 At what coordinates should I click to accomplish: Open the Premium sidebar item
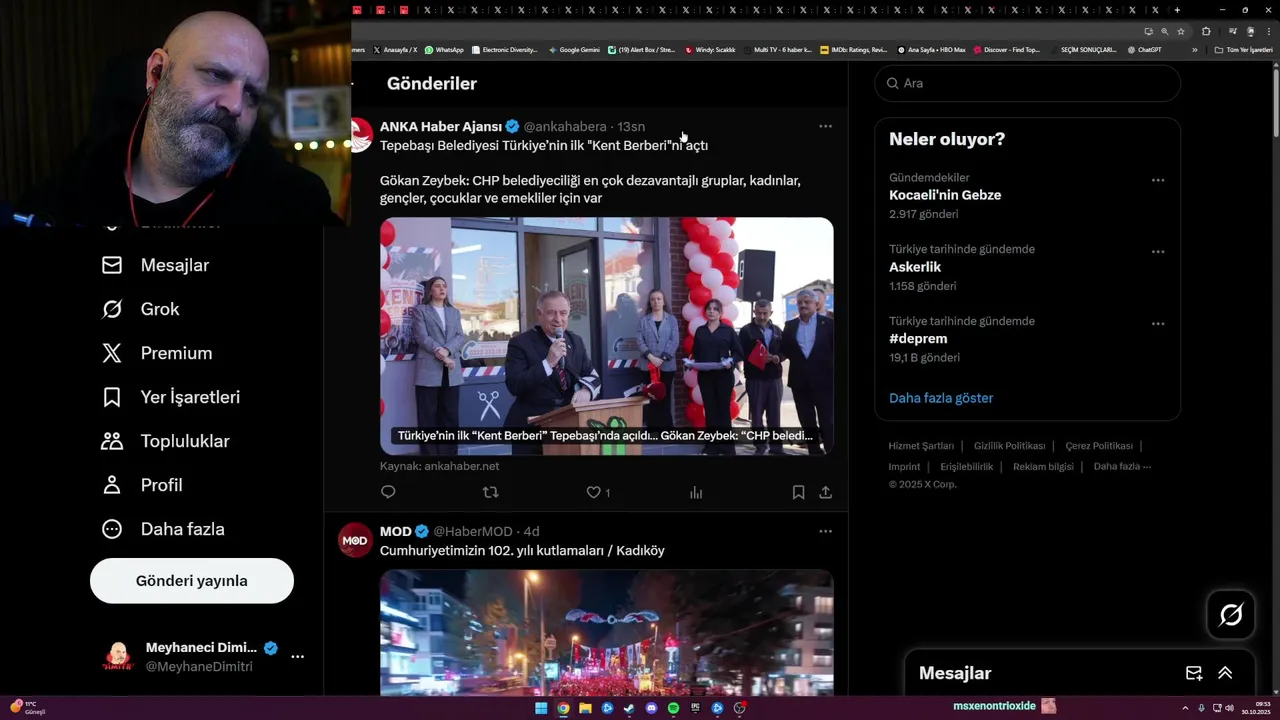point(157,353)
